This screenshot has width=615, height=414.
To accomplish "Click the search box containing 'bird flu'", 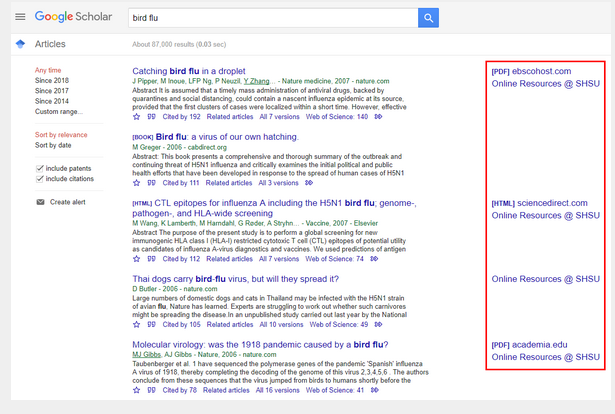I will point(270,18).
